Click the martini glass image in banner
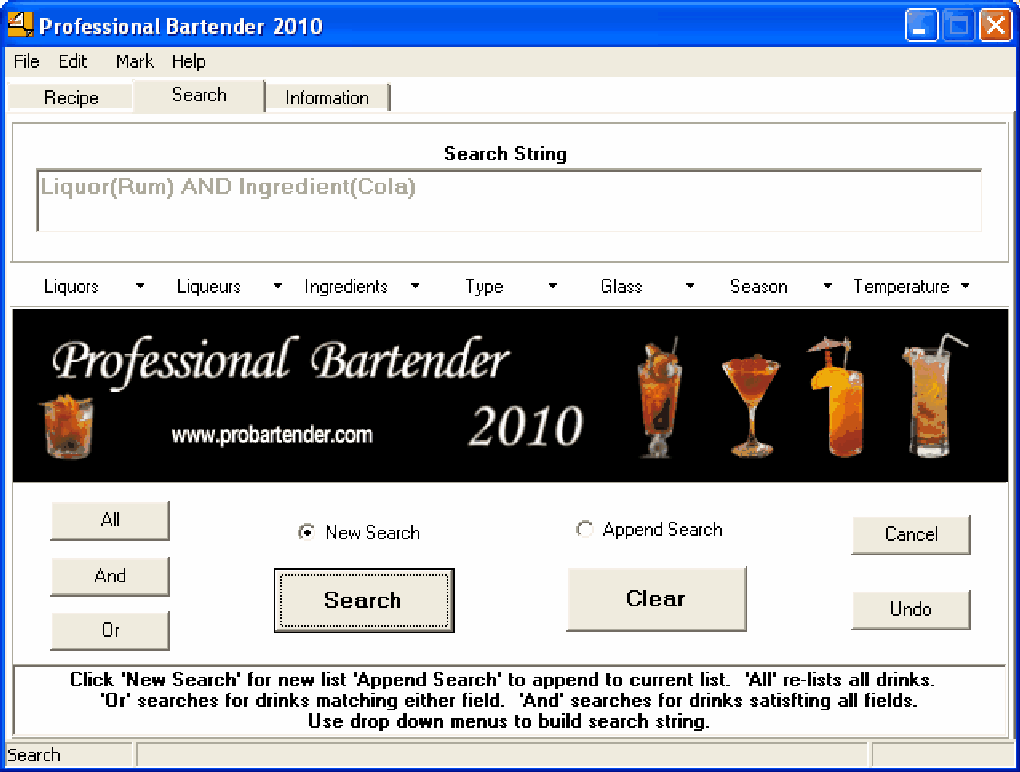This screenshot has height=772, width=1020. [x=751, y=405]
